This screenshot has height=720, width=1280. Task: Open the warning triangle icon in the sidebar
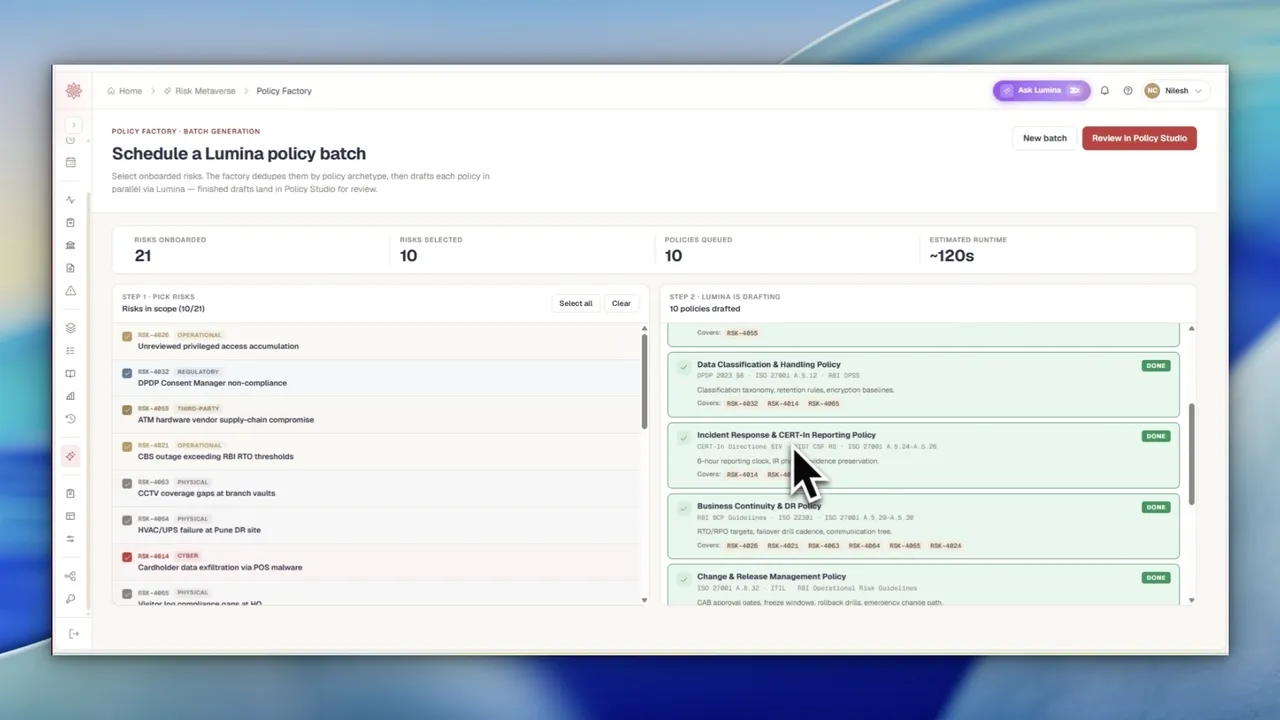70,291
